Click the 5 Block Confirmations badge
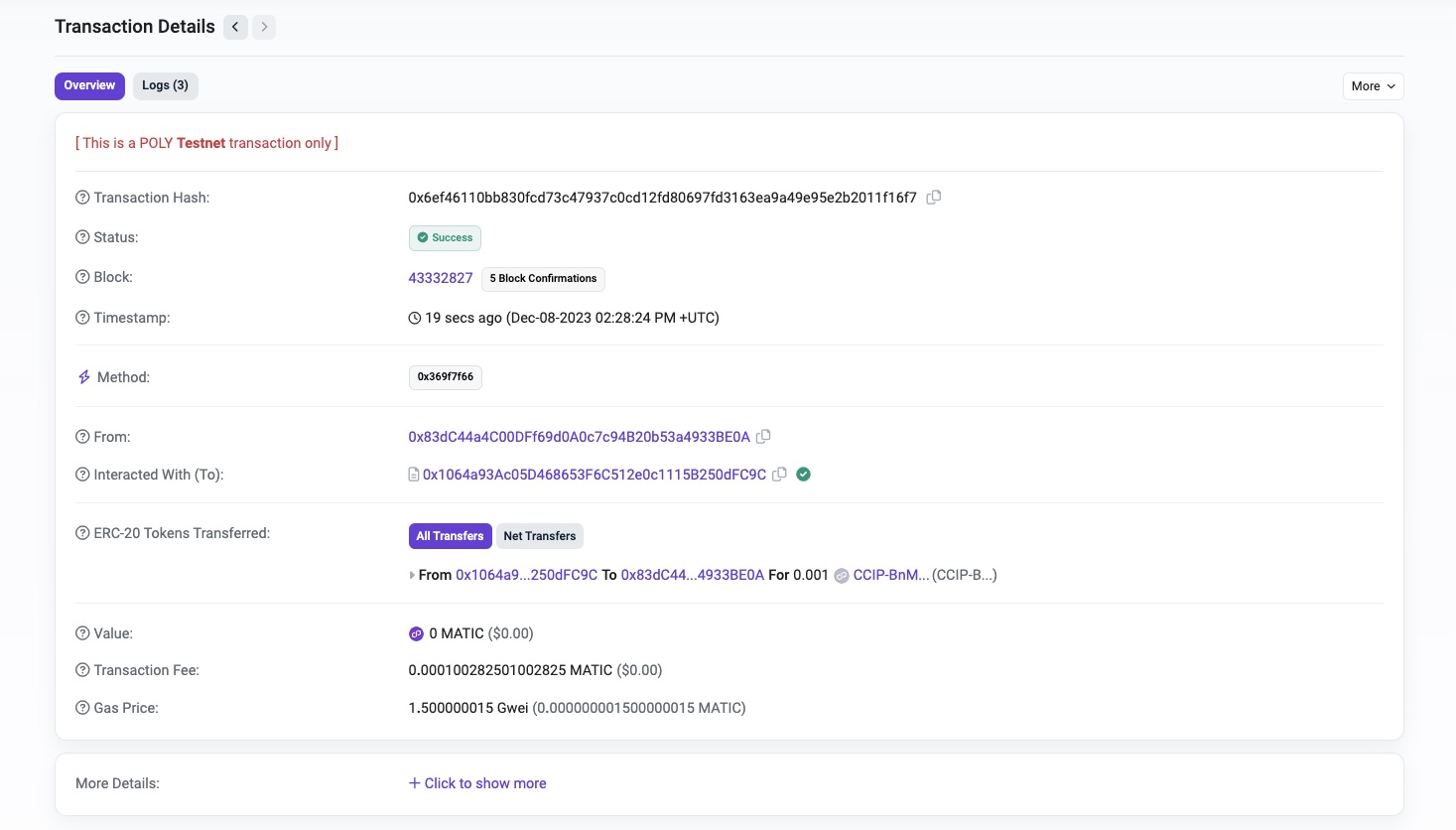 [543, 279]
